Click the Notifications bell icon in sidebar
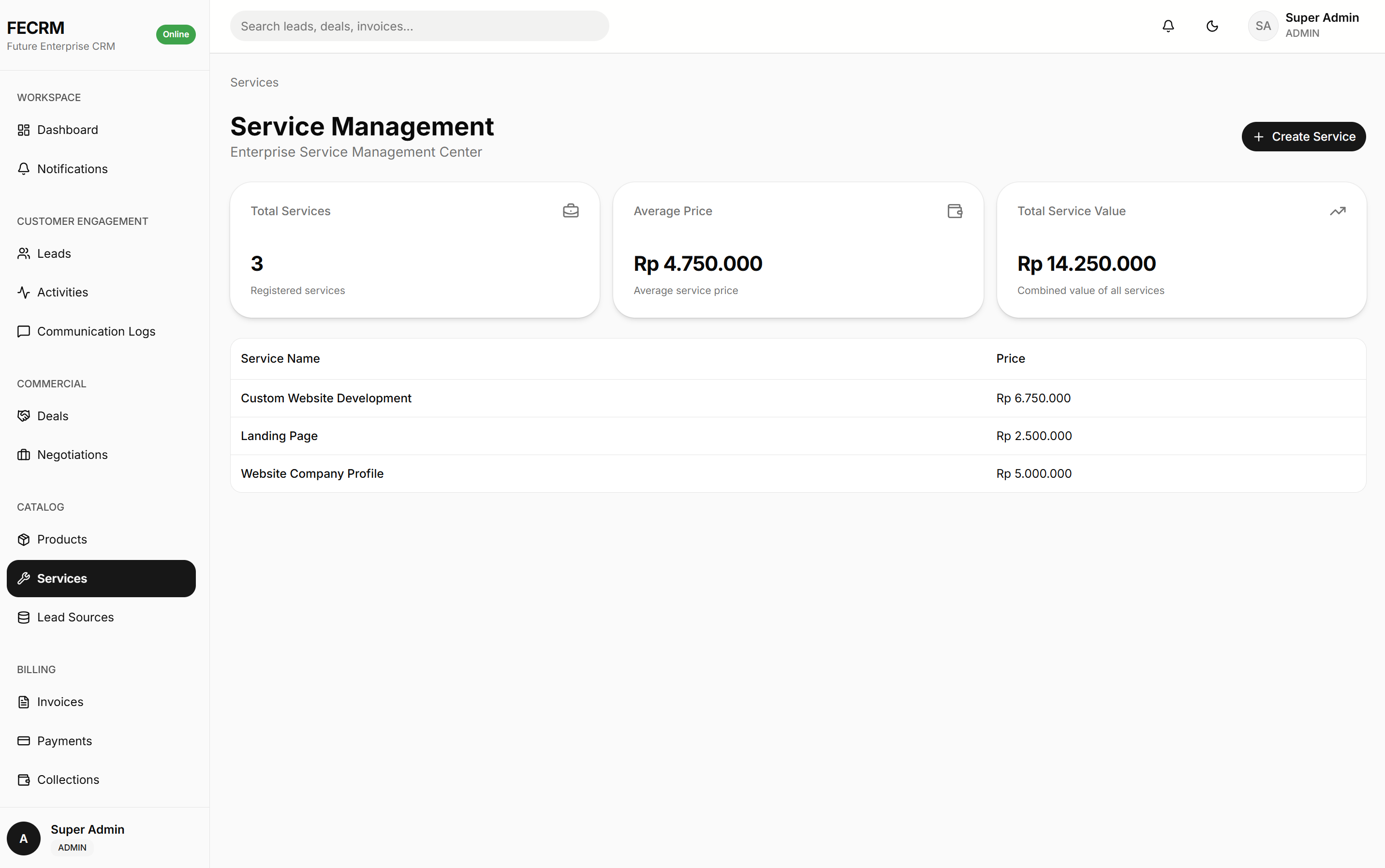This screenshot has height=868, width=1385. [24, 169]
